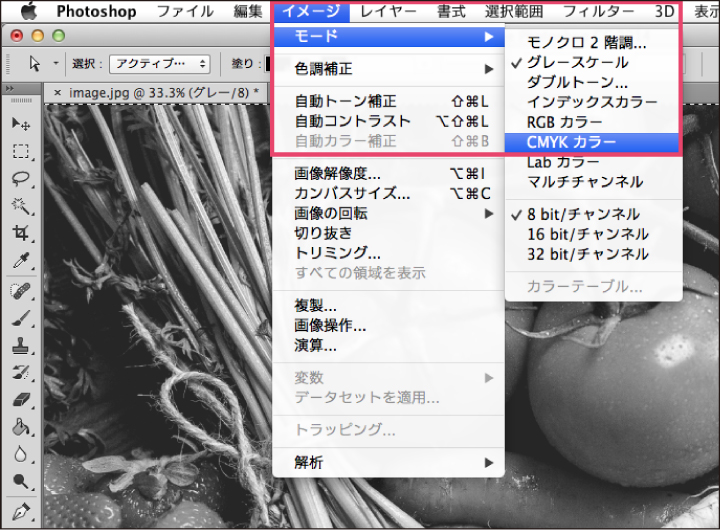The image size is (720, 530).
Task: Close the image.jpg document tab
Action: point(57,93)
